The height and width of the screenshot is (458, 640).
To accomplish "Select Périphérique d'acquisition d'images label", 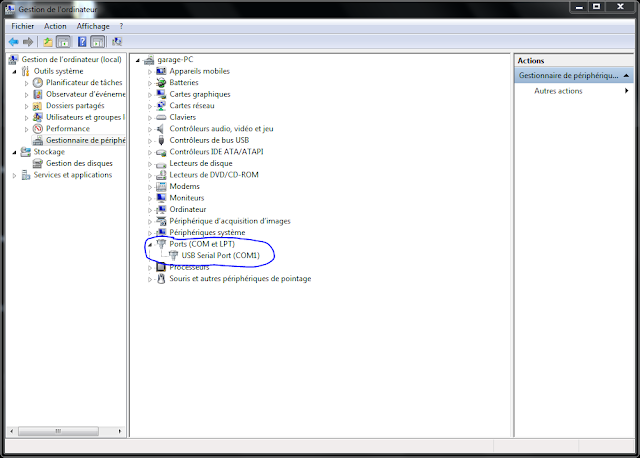I will [230, 221].
